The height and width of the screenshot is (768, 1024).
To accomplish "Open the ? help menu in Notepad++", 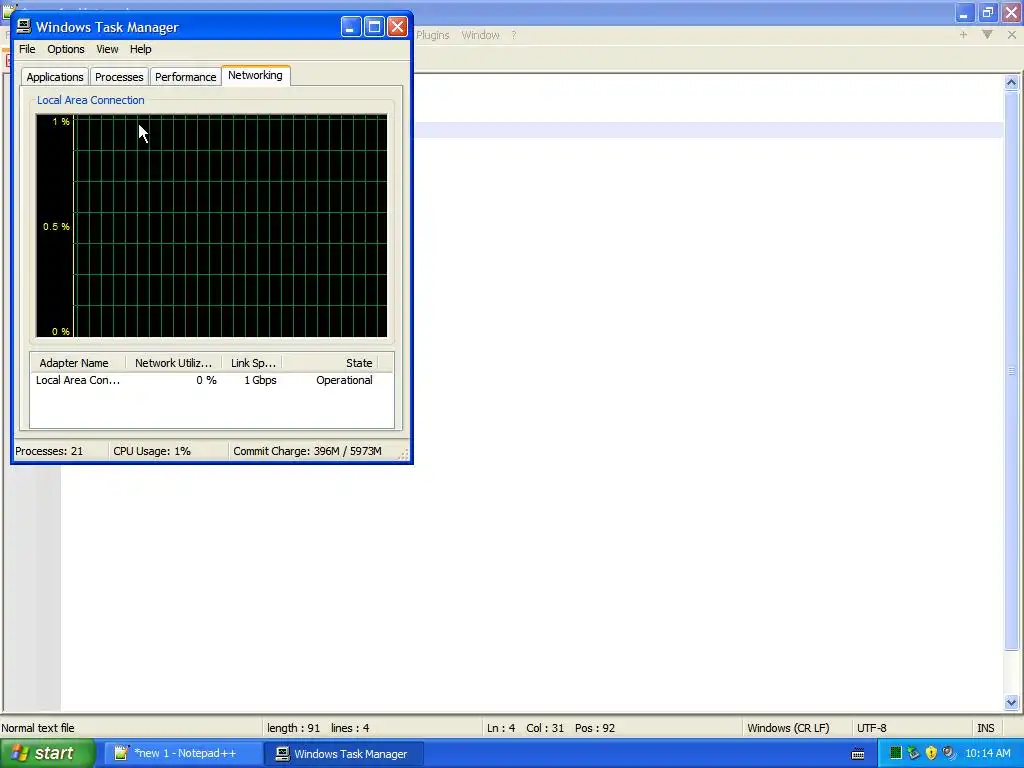I will tap(514, 35).
